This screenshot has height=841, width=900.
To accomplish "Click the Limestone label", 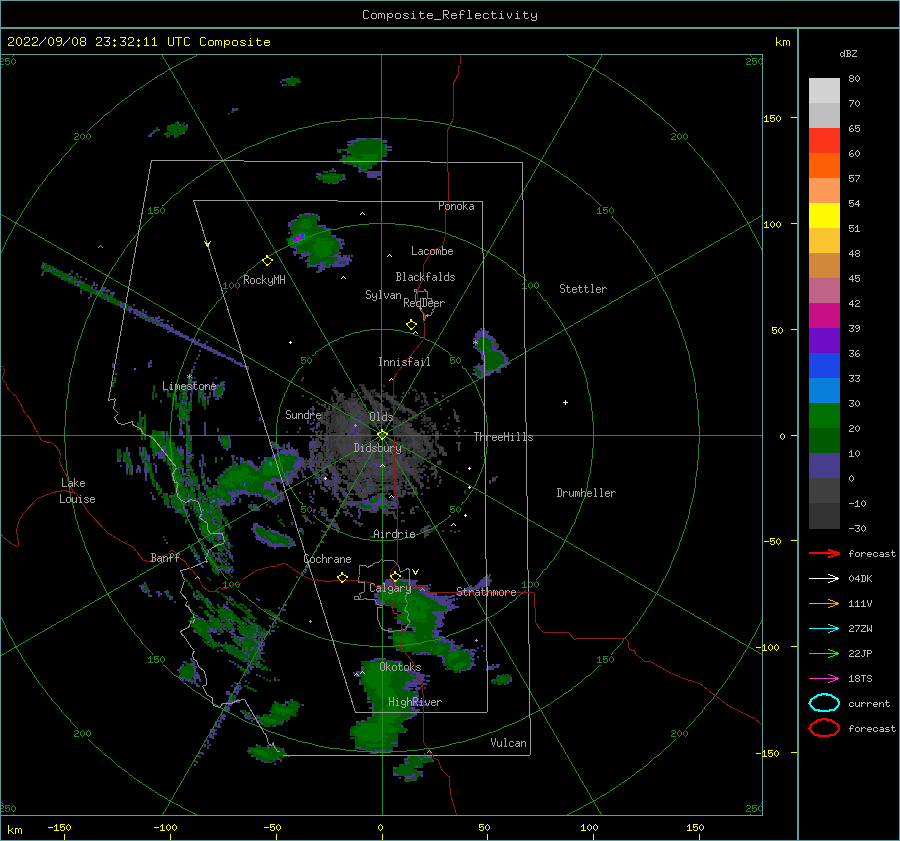I will coord(189,386).
